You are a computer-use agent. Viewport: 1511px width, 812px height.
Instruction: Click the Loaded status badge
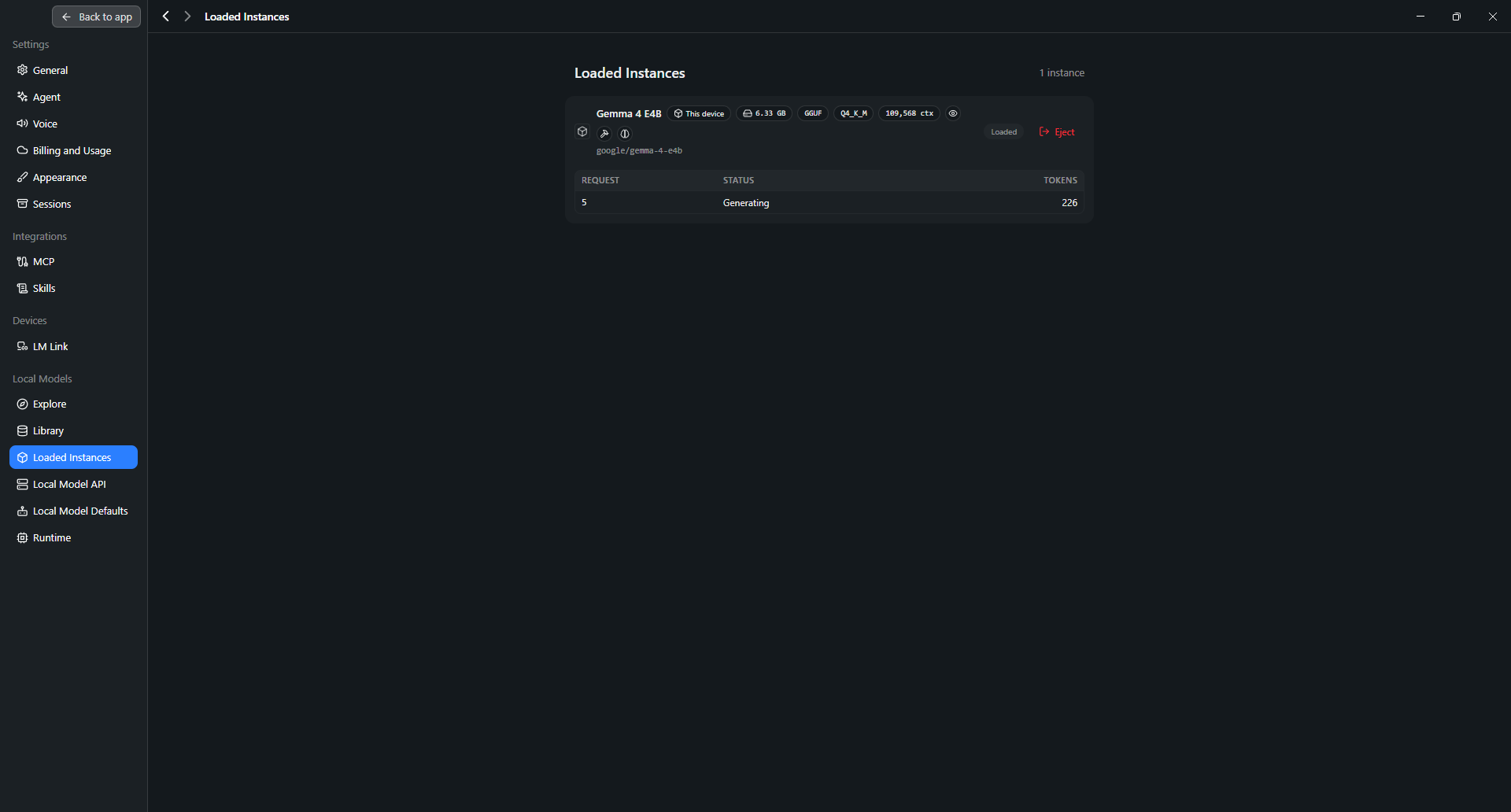1003,132
